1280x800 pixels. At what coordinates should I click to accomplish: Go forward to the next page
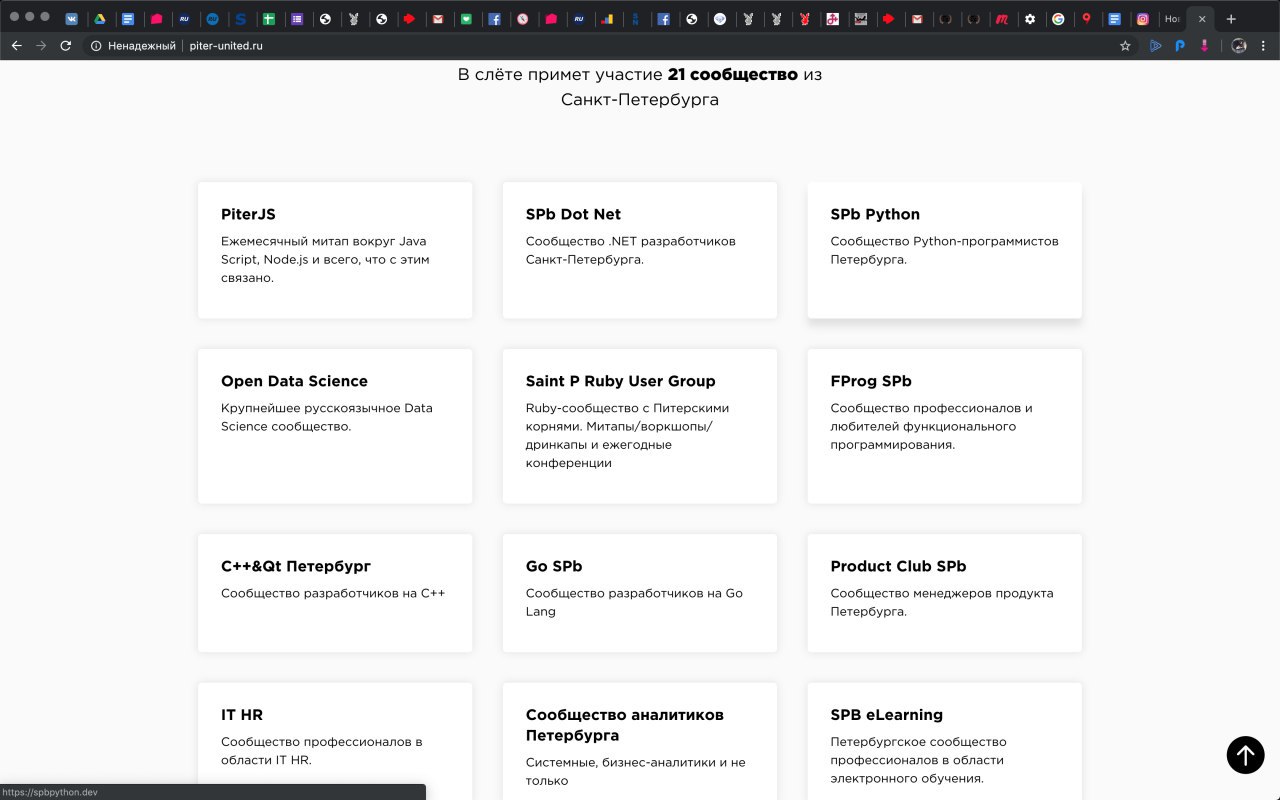click(41, 46)
